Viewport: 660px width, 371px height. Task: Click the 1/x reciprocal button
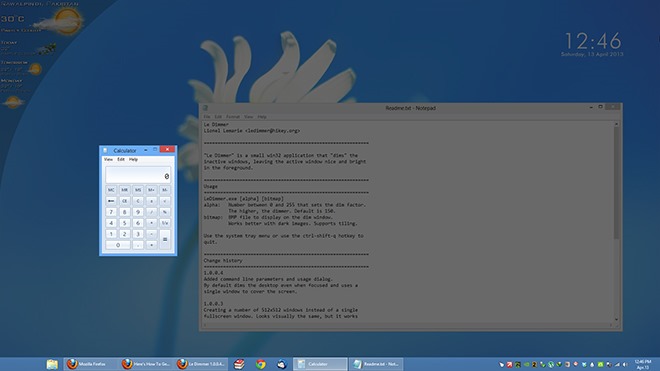(165, 223)
